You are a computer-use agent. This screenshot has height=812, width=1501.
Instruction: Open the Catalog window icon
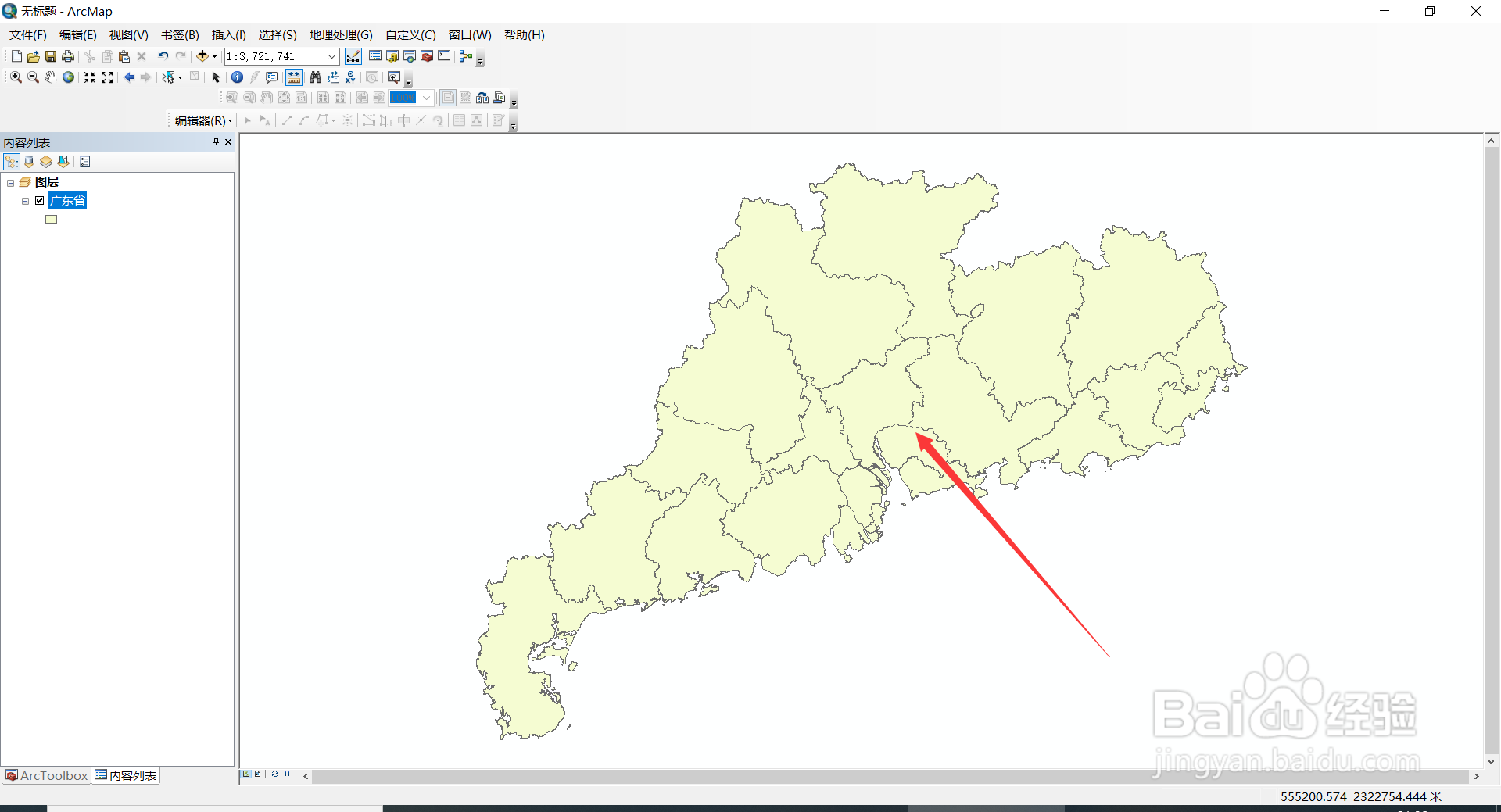click(392, 55)
